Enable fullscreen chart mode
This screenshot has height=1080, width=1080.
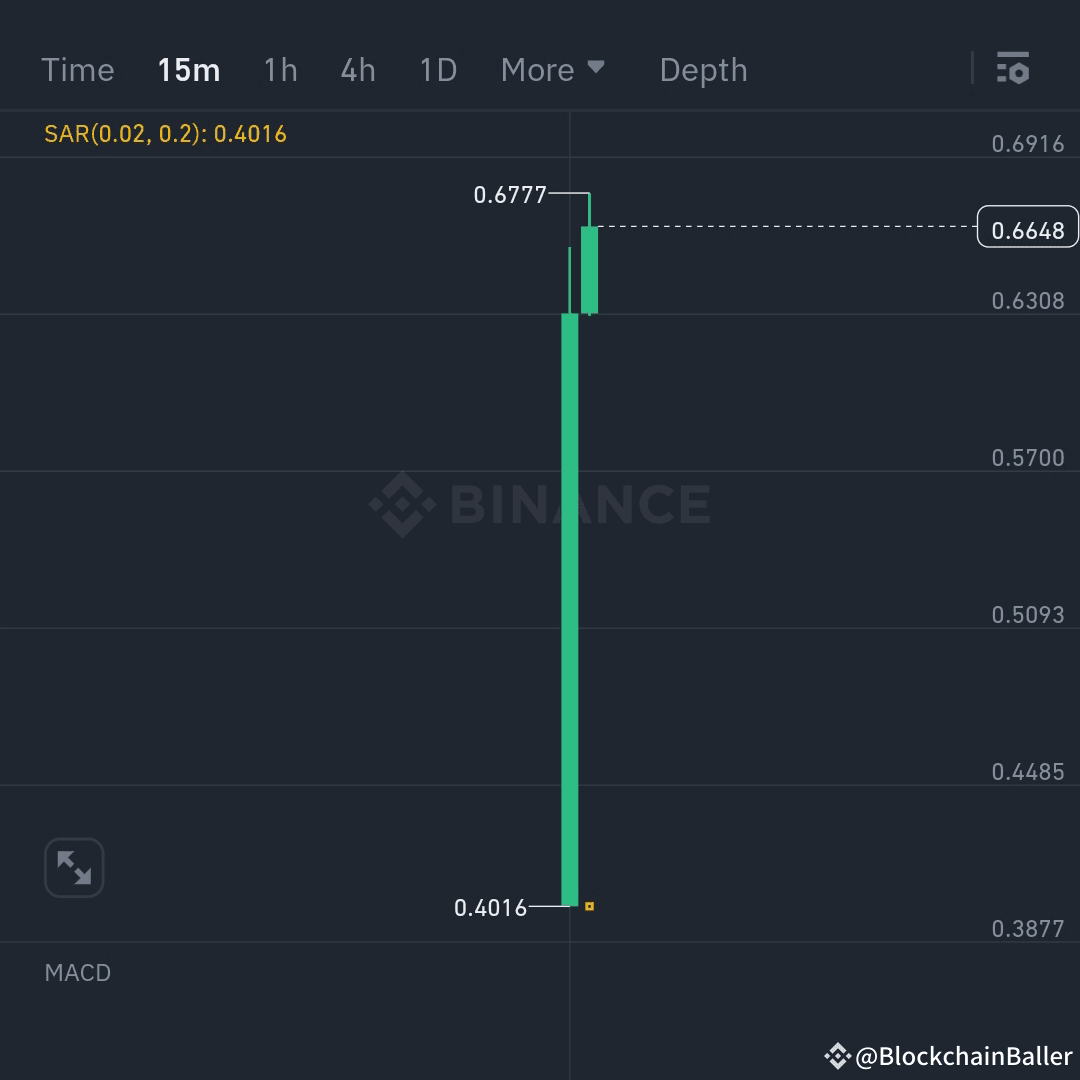click(x=74, y=868)
